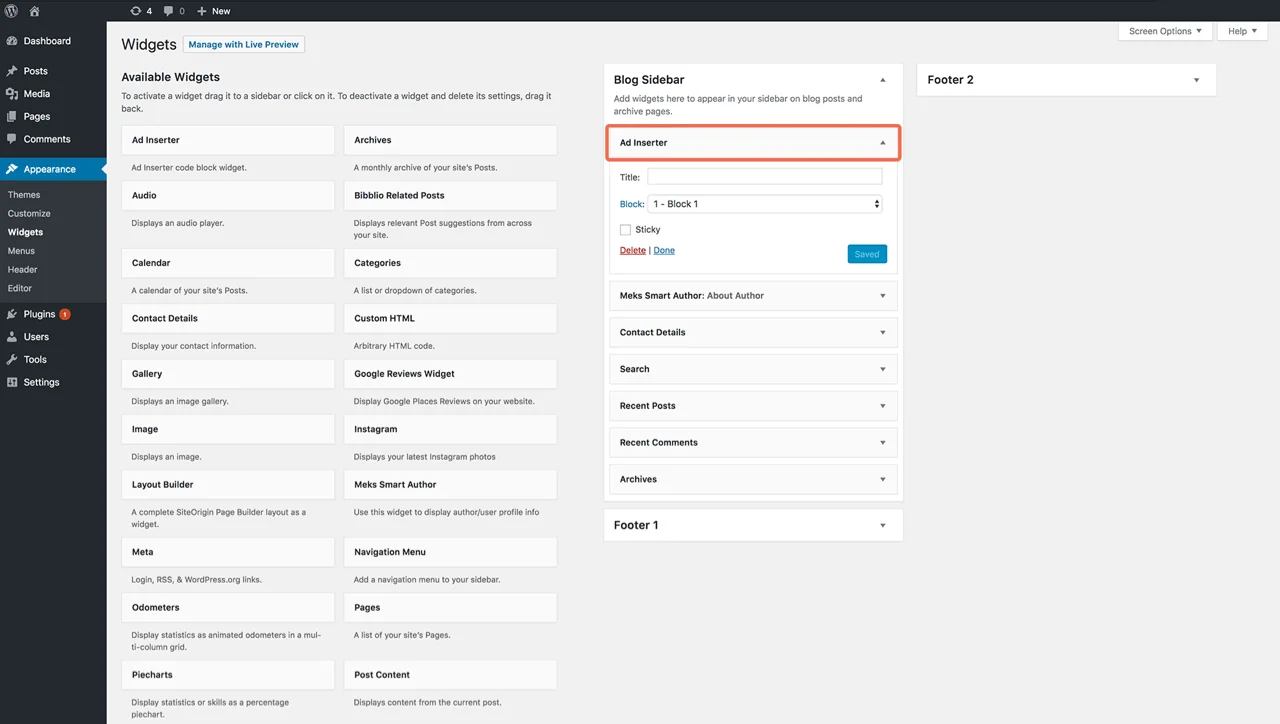
Task: Add the Post Content widget
Action: 450,675
